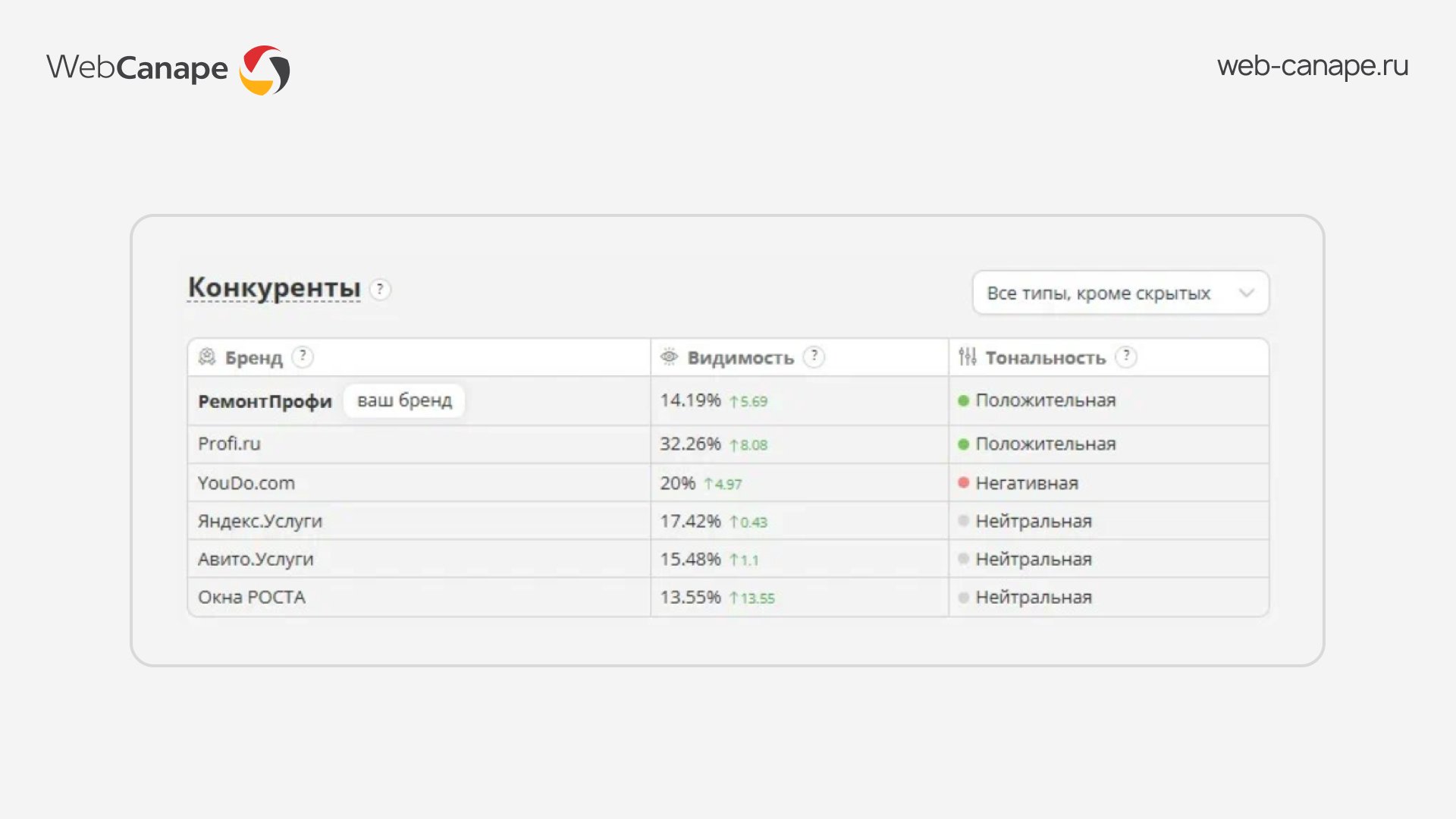Click visibility value 20%

(x=677, y=483)
